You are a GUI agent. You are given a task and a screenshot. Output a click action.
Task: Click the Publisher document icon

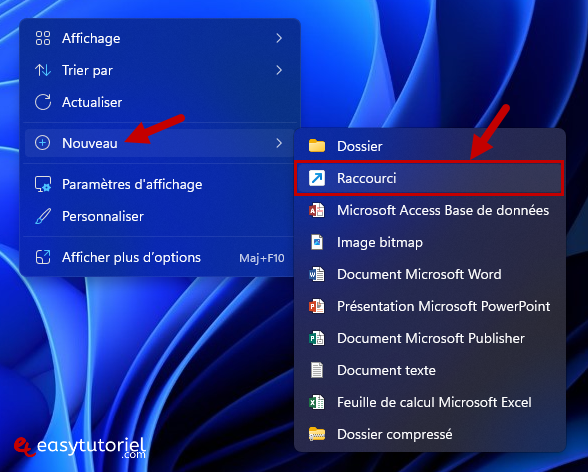[317, 338]
